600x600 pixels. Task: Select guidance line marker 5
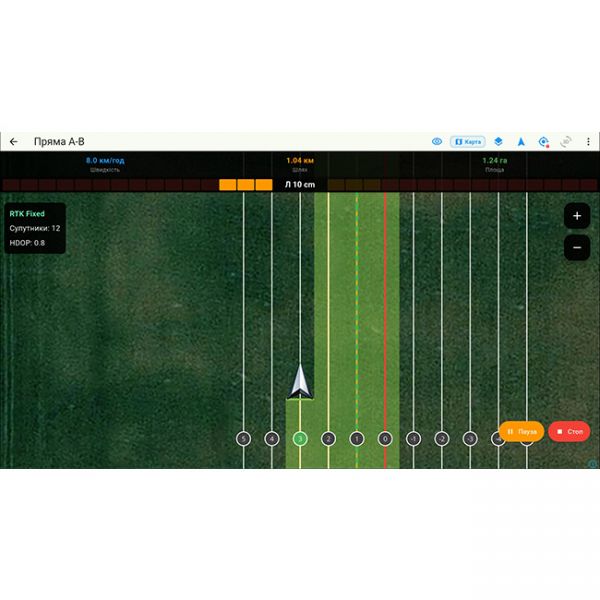(244, 439)
